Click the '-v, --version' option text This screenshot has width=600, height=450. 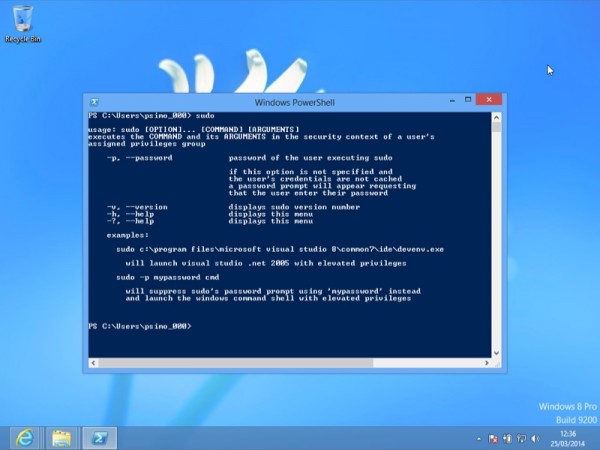[137, 207]
